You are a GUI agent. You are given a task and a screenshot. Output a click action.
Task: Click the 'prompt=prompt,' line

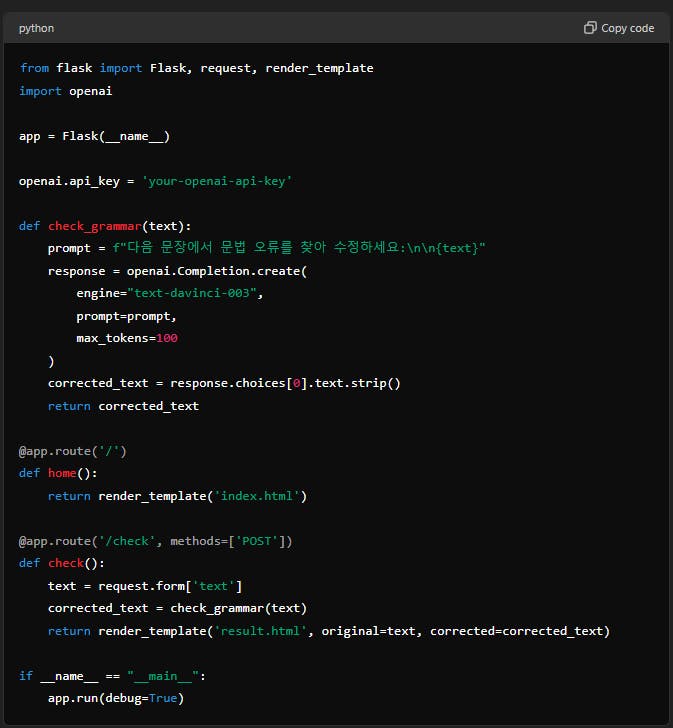126,316
